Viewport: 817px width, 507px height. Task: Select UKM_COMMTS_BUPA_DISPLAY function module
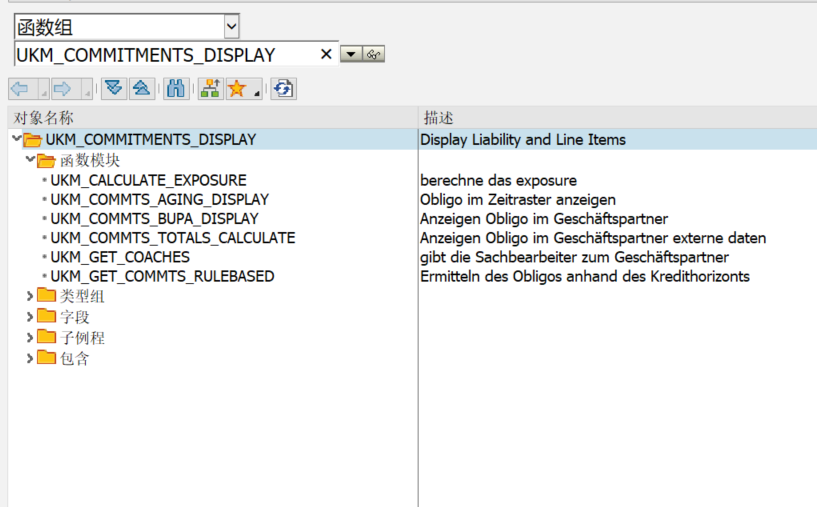154,219
